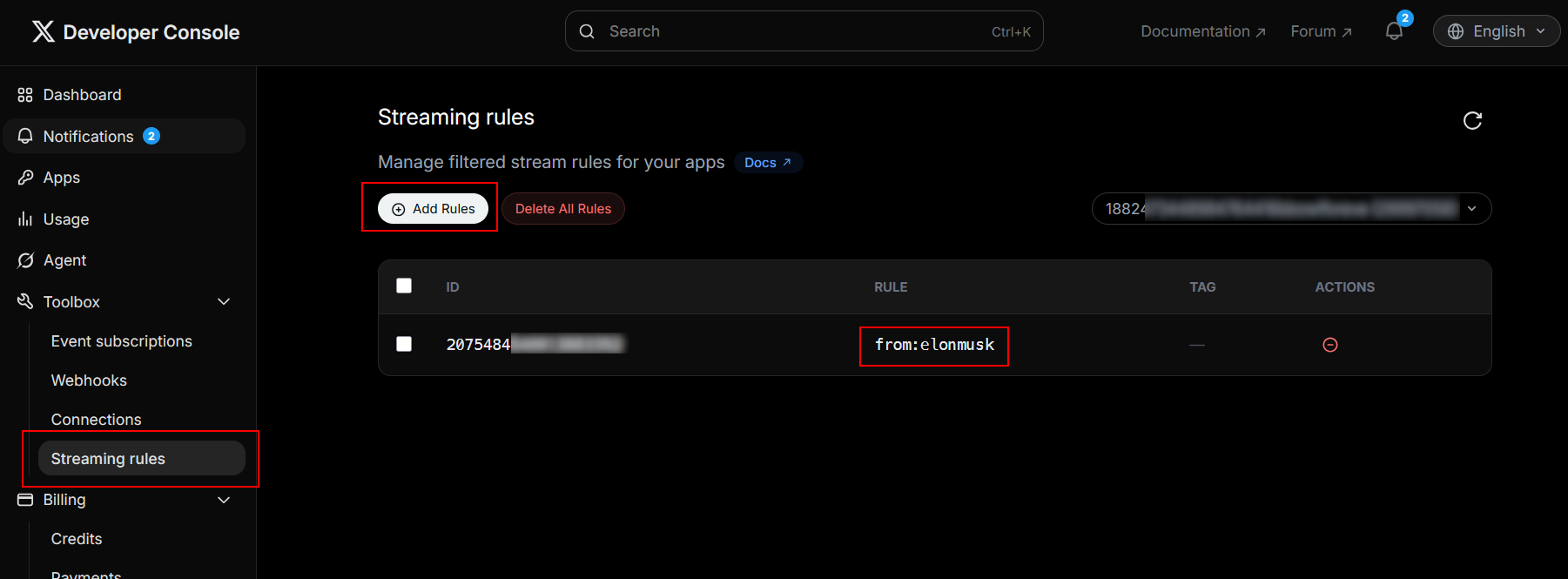Go to Notifications in the sidebar
The image size is (1568, 579).
124,136
